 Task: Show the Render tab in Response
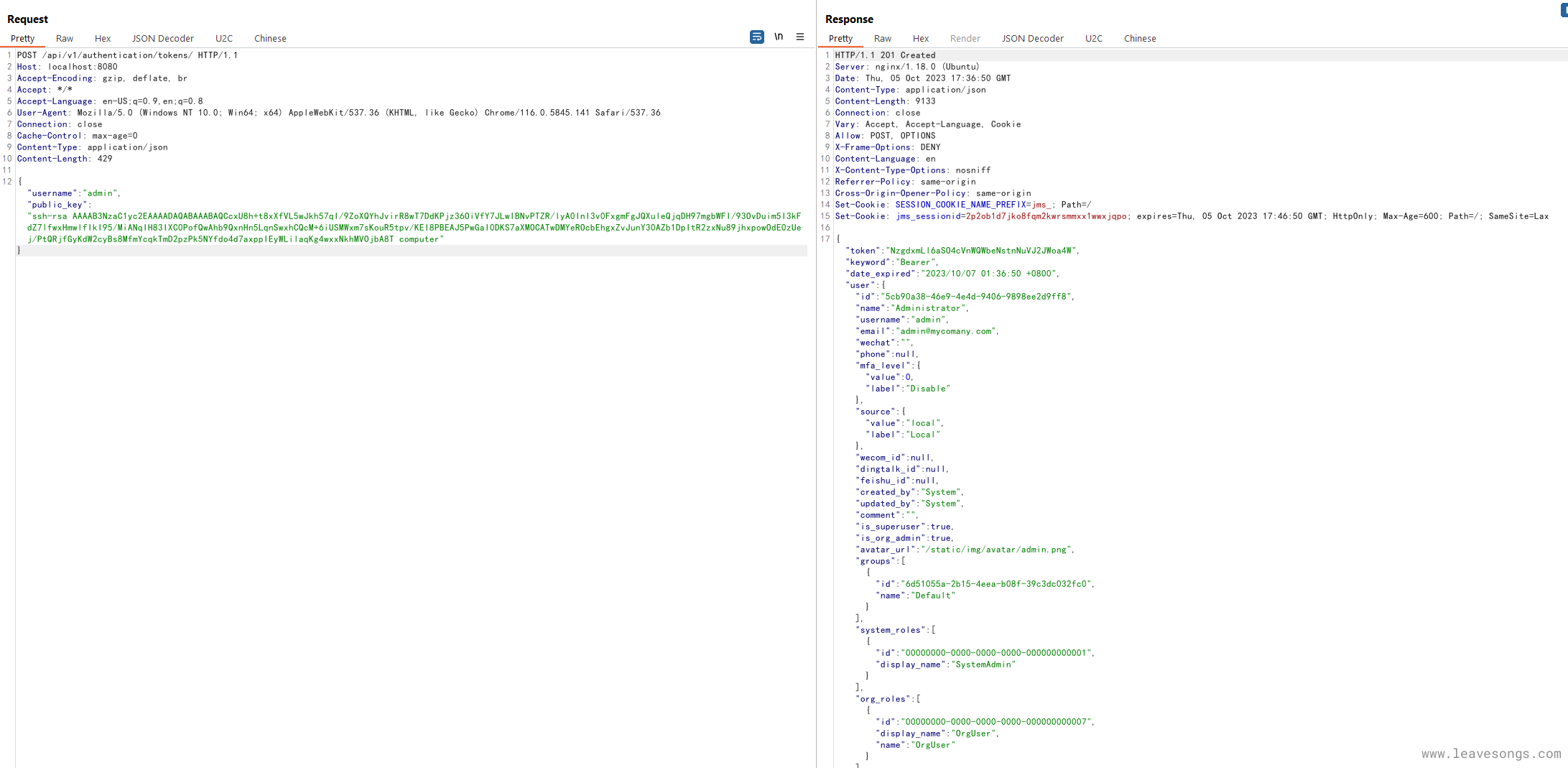point(965,39)
